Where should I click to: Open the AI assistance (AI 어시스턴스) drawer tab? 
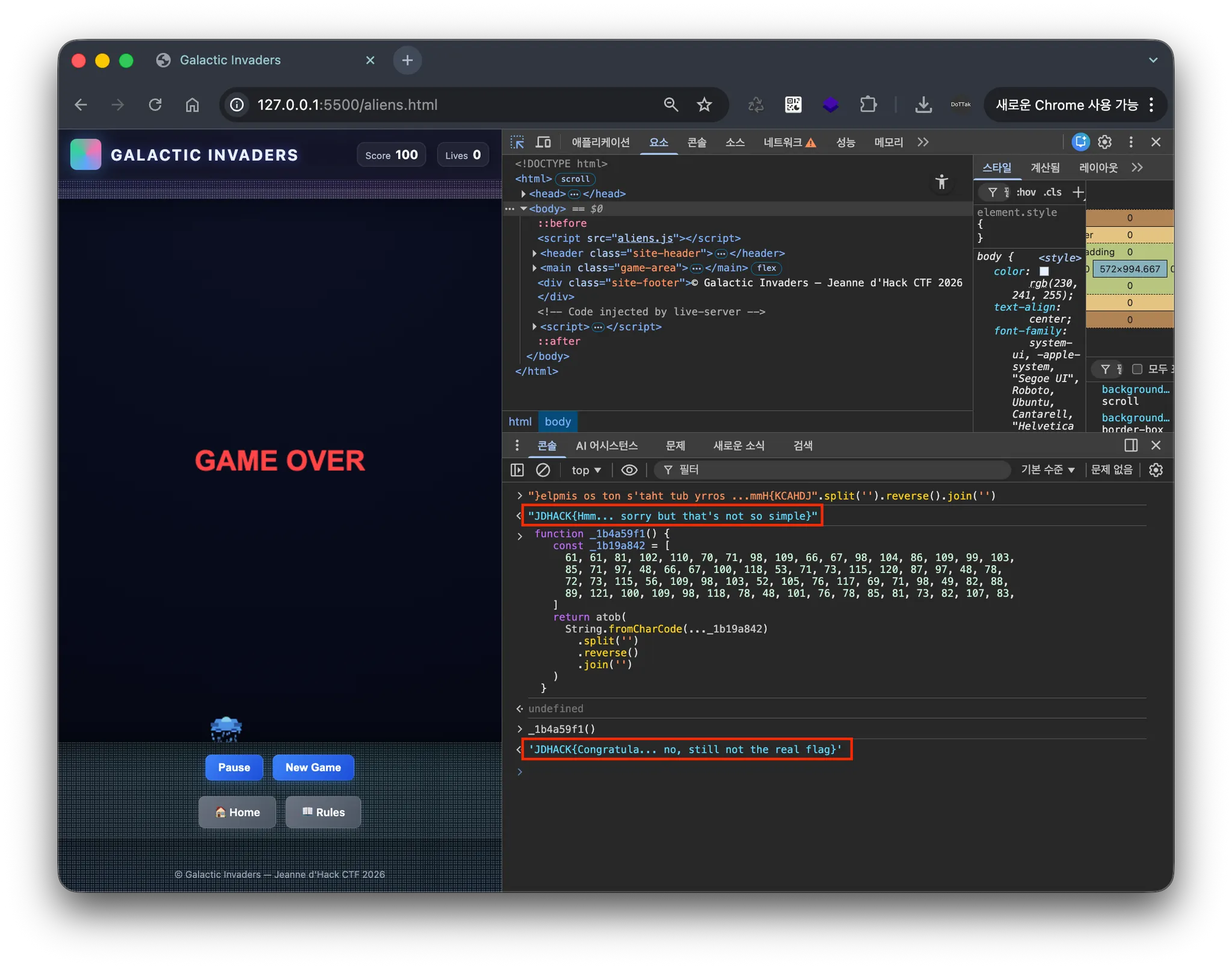[x=606, y=445]
